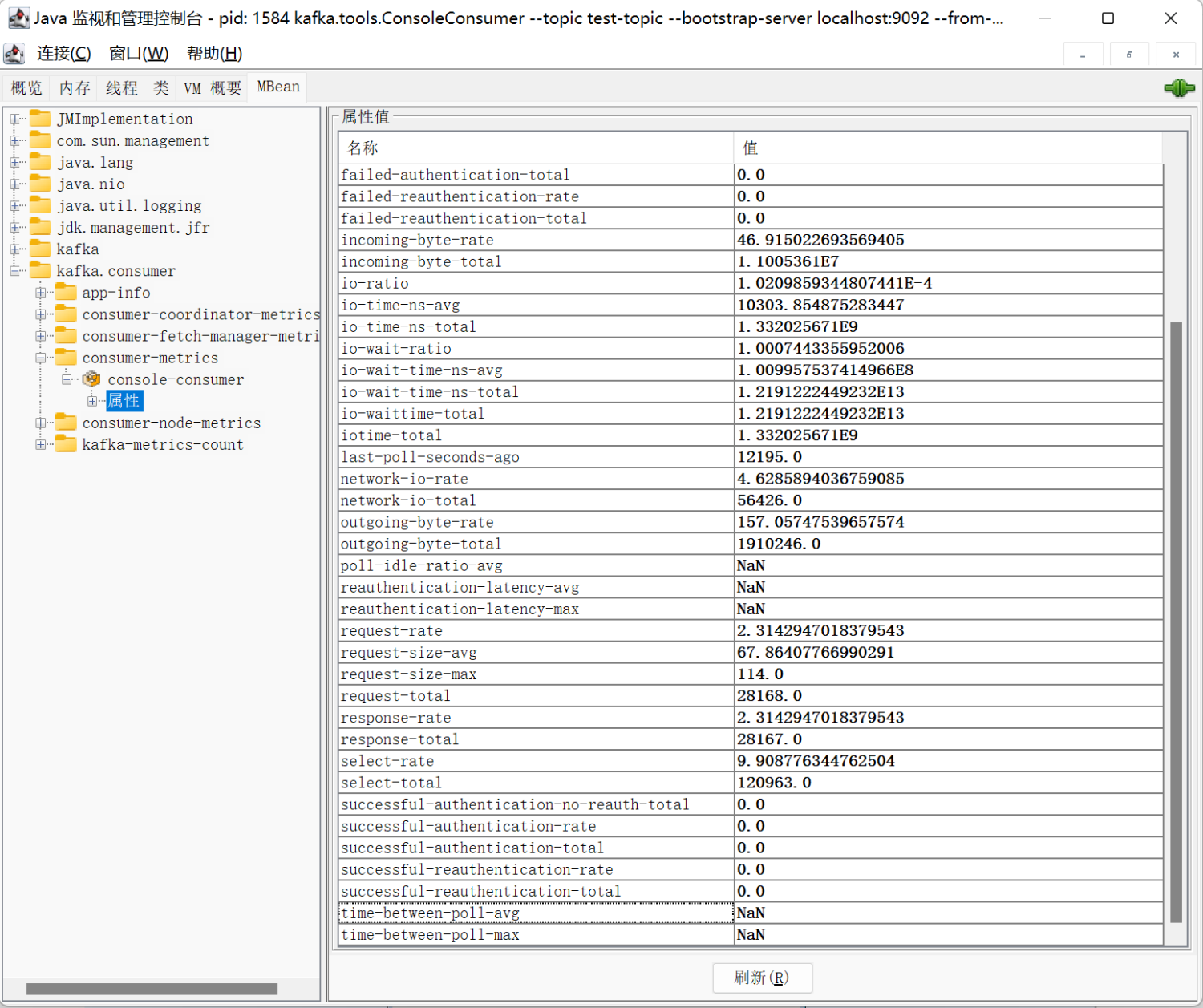Expand the java.lang tree node
1203x1008 pixels.
click(x=14, y=163)
